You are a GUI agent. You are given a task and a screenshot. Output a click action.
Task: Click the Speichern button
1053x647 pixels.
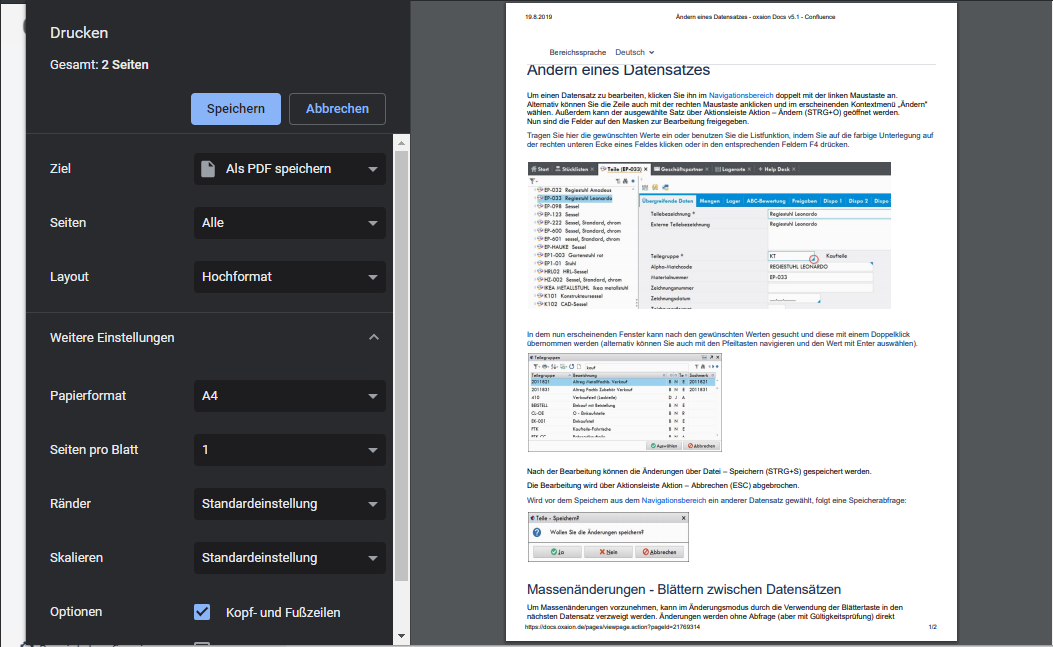(x=235, y=109)
